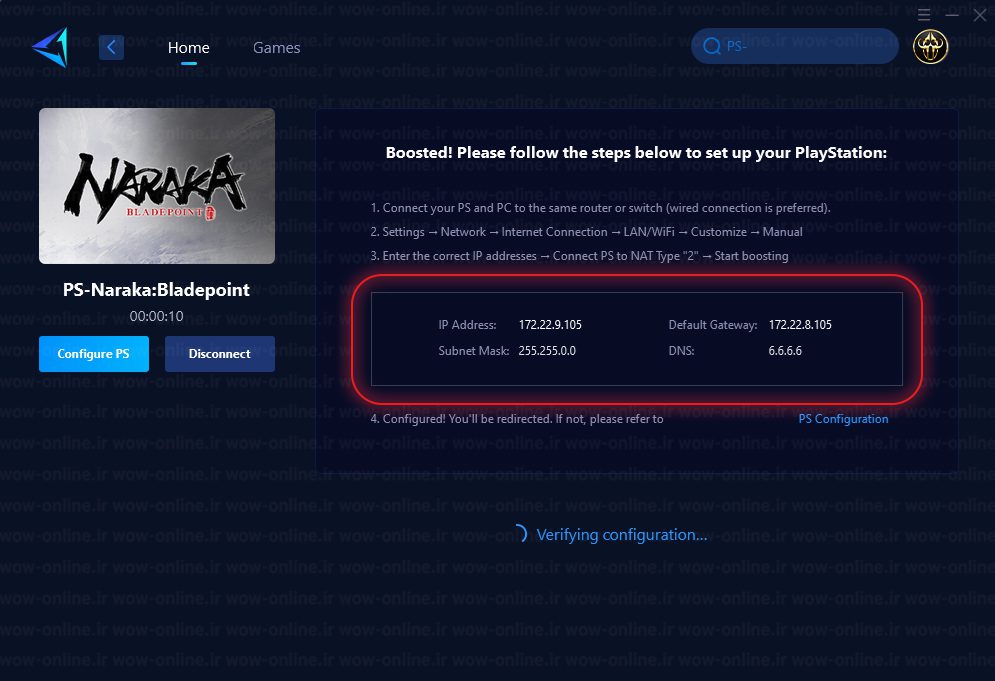Click the DNS label
This screenshot has width=995, height=681.
(x=681, y=351)
